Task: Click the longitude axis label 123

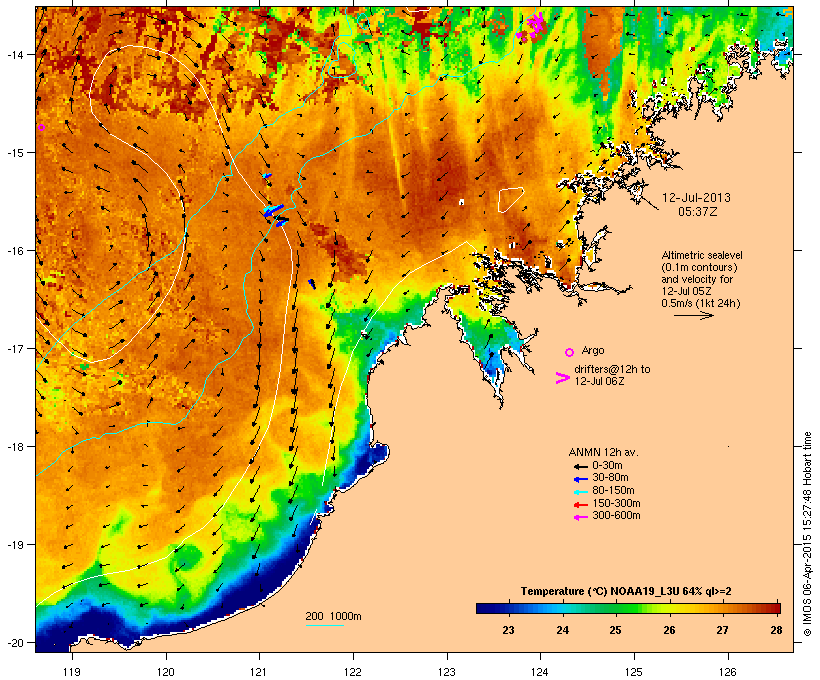Action: click(447, 672)
